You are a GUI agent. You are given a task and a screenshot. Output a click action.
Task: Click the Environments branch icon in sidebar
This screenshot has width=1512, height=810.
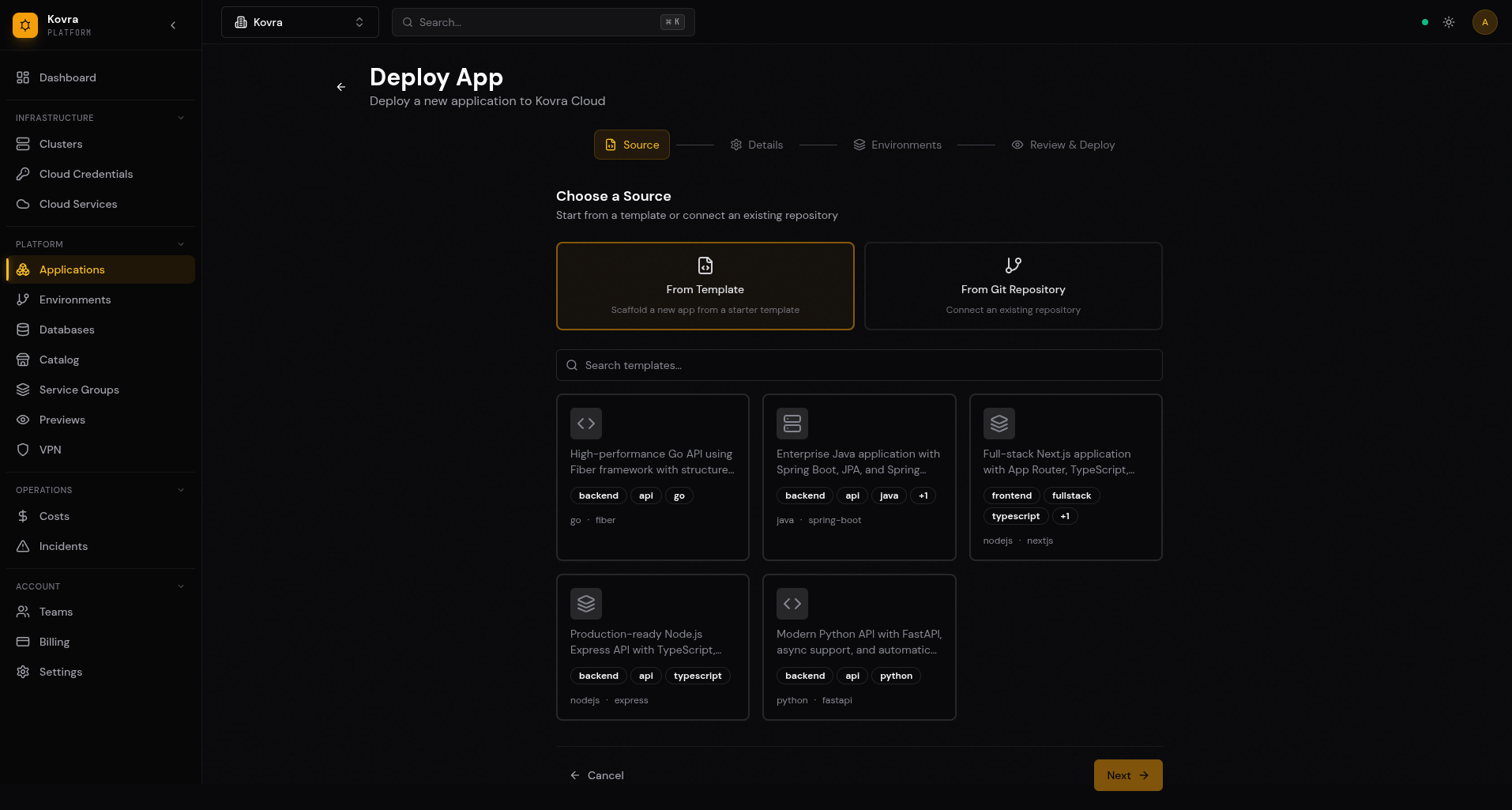23,300
